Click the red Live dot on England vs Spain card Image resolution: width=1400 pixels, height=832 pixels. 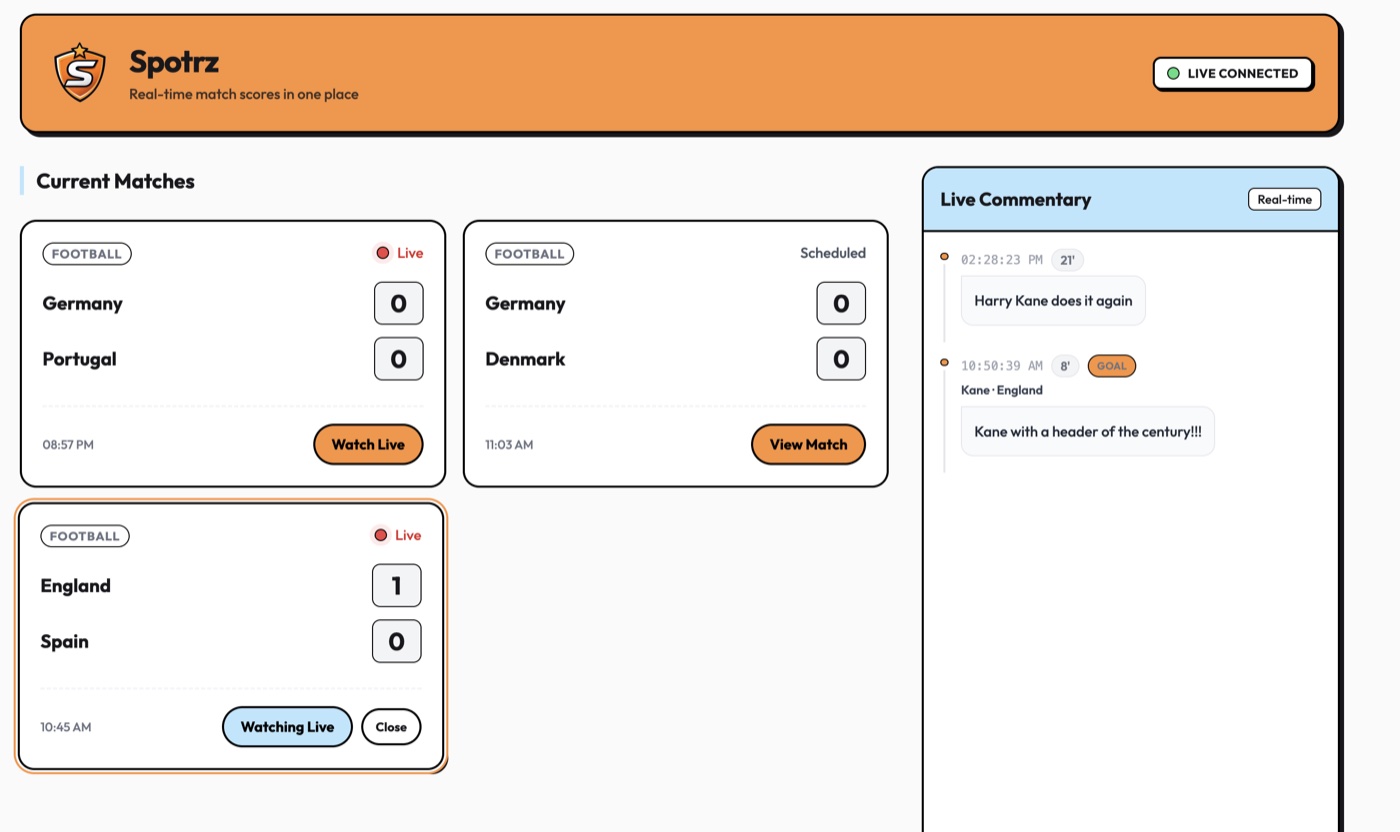(381, 535)
